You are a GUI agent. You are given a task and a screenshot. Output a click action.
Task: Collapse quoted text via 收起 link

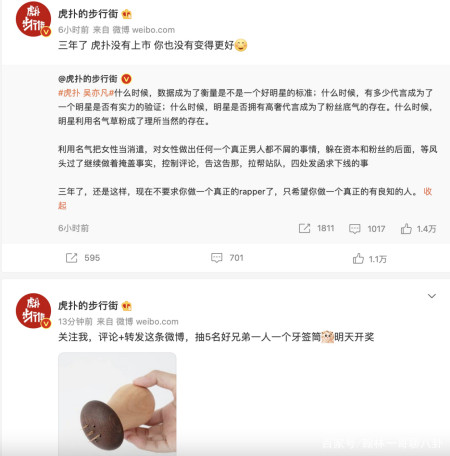tap(428, 191)
